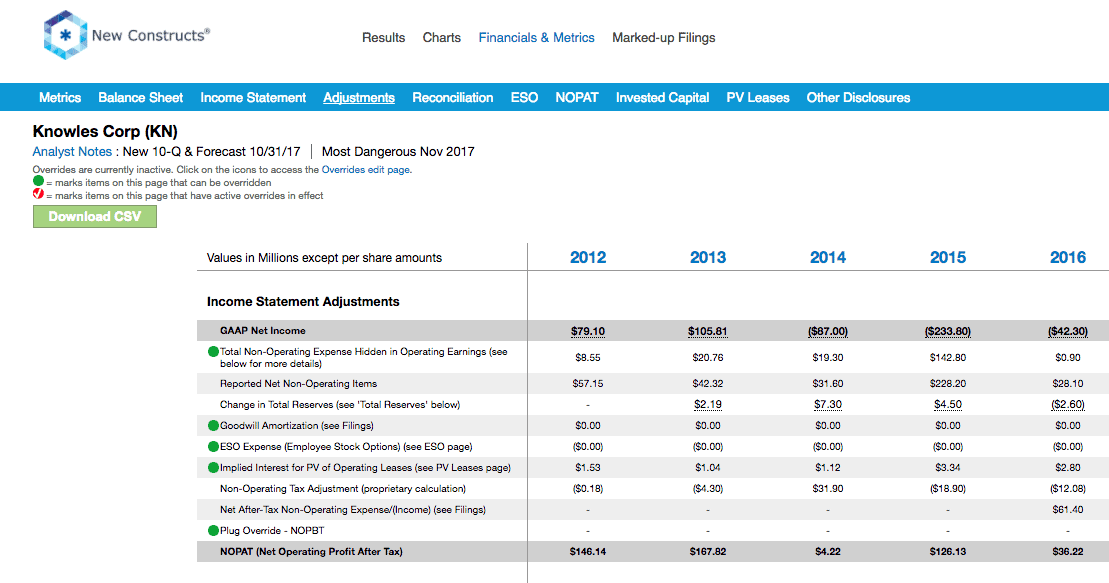
Task: Click the New Constructs hexagon logo
Action: click(65, 35)
